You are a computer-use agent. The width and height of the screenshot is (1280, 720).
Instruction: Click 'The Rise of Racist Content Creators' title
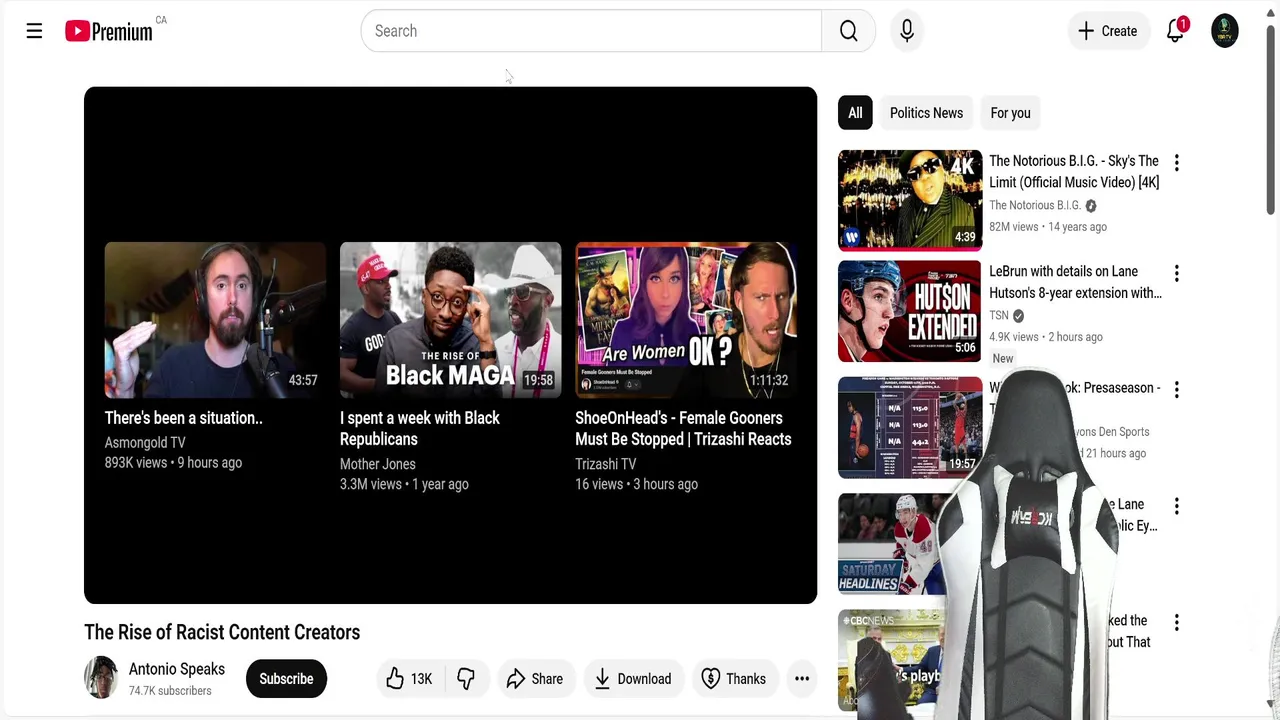pos(222,632)
